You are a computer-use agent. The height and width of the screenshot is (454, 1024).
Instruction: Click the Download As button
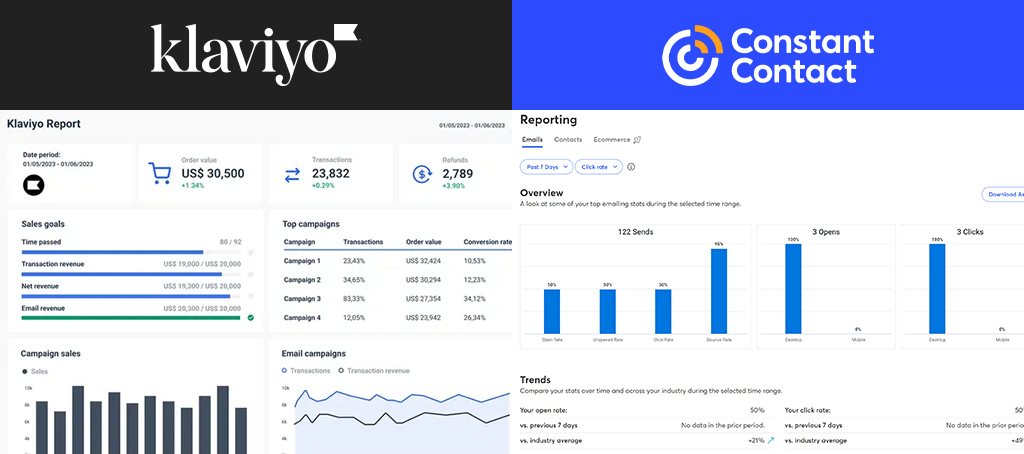(x=1002, y=194)
